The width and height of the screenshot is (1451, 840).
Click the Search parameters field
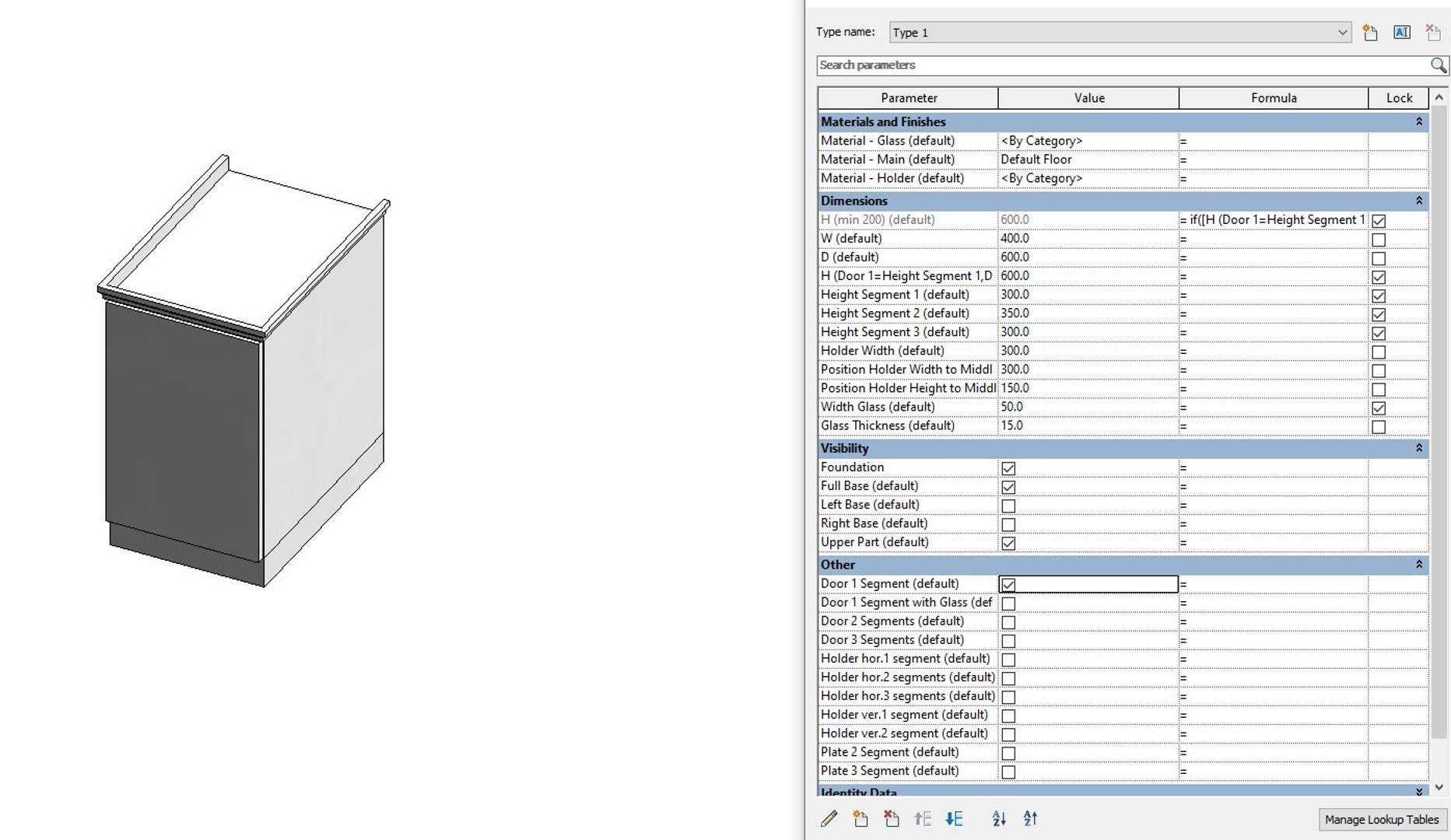tap(1123, 65)
